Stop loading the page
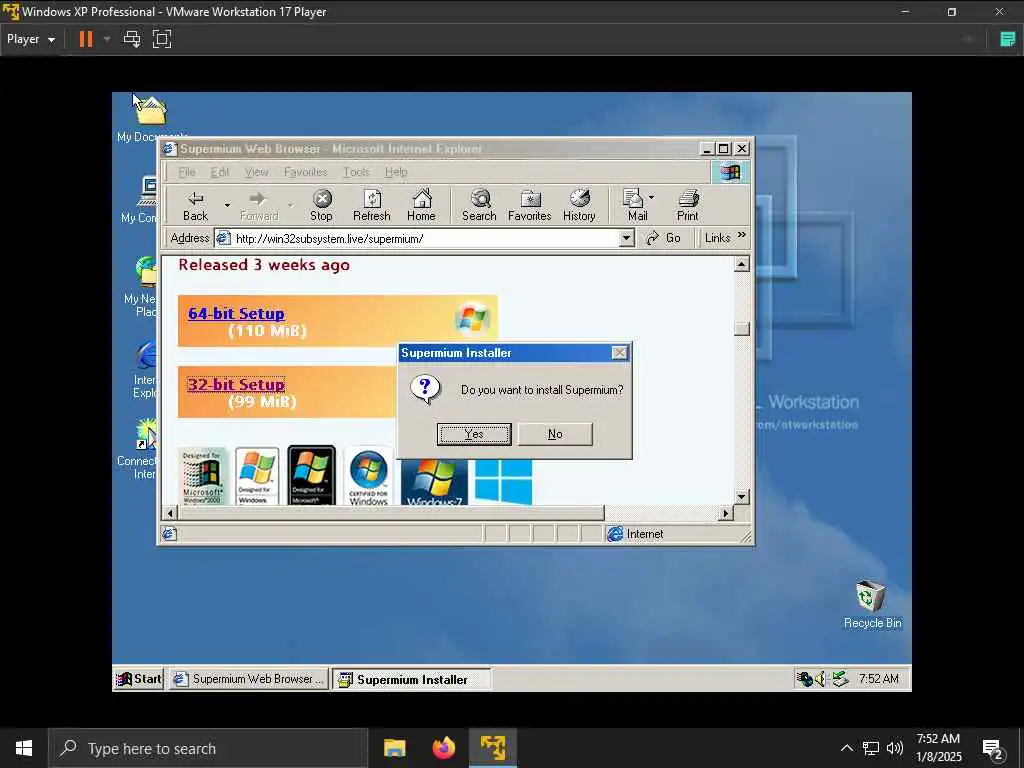 (x=321, y=206)
